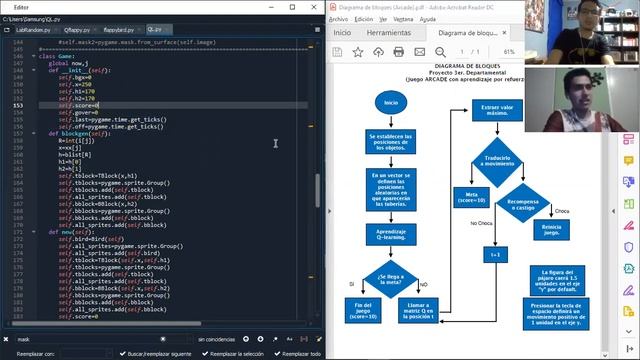Click the file list icon left of editor tabs
This screenshot has width=640, height=360.
coord(7,30)
